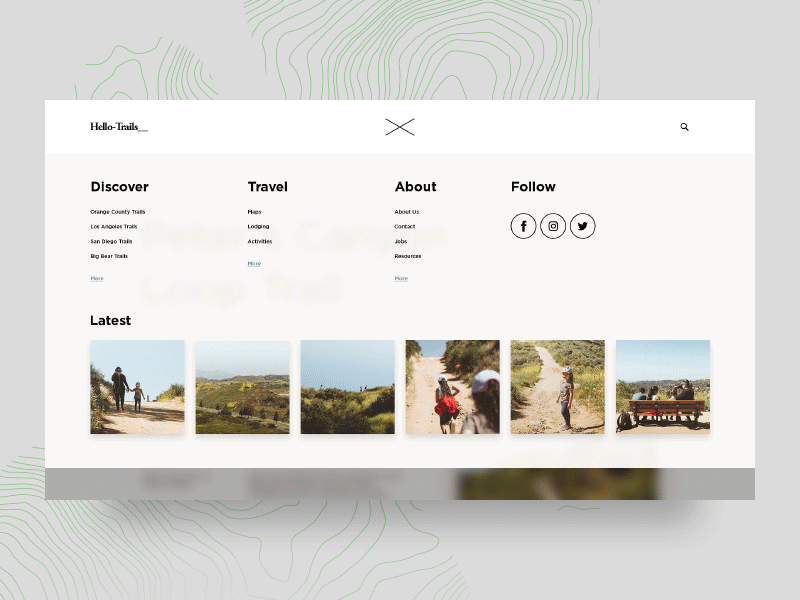This screenshot has height=600, width=800.
Task: Open Twitter social profile icon
Action: 582,226
